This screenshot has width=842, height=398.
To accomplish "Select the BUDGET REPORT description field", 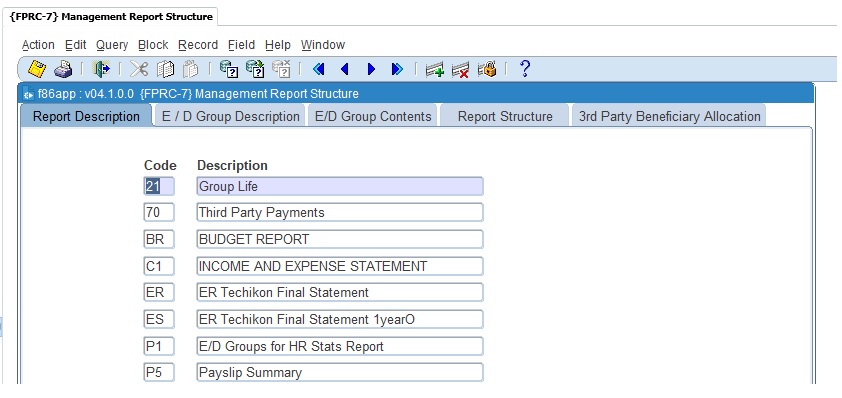I will click(340, 239).
